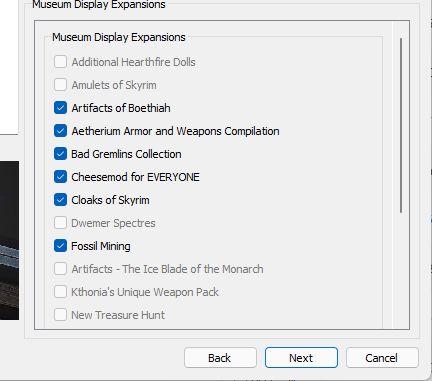Cancel the installer dialog
The height and width of the screenshot is (381, 432).
pos(382,358)
